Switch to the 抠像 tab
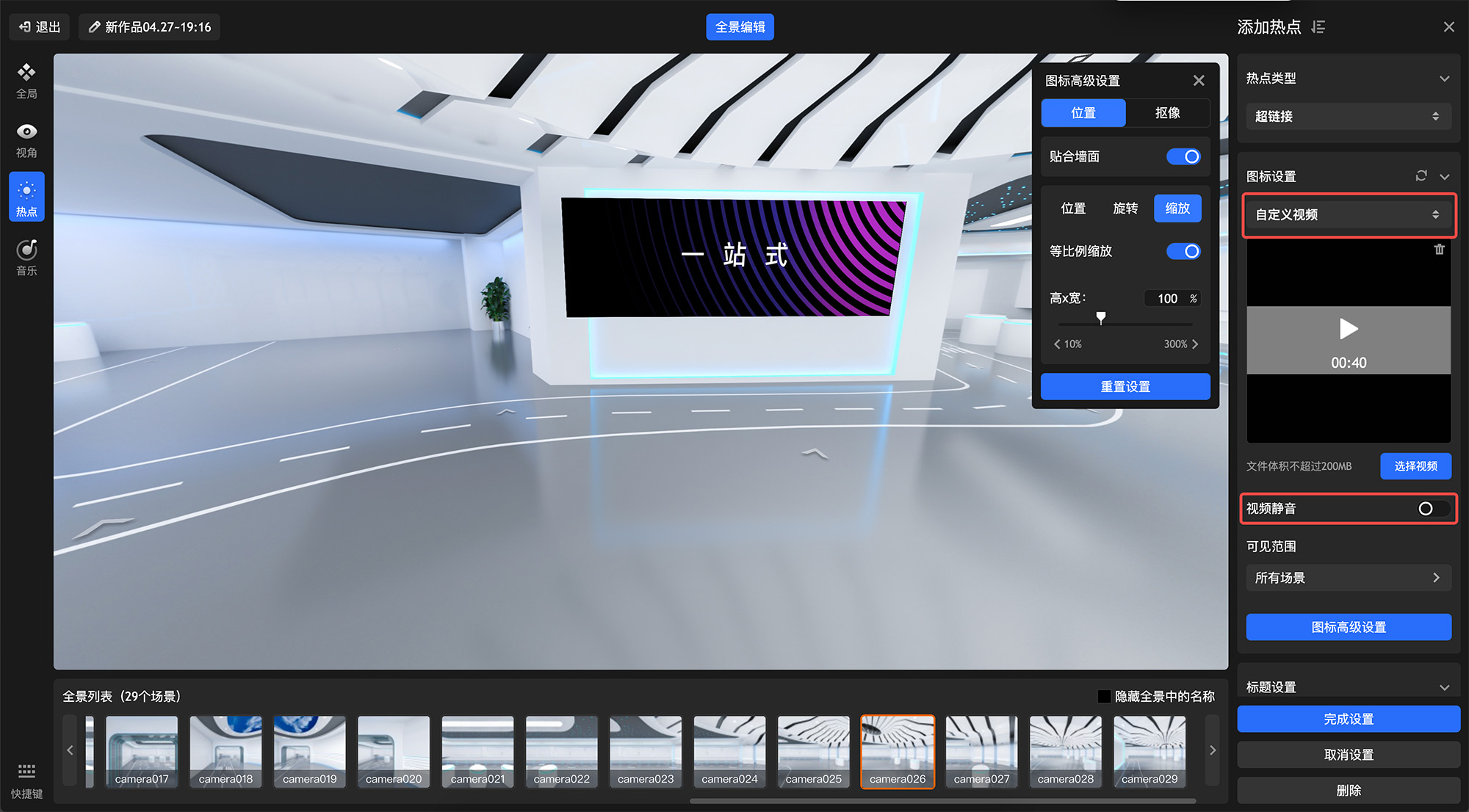 [1167, 113]
